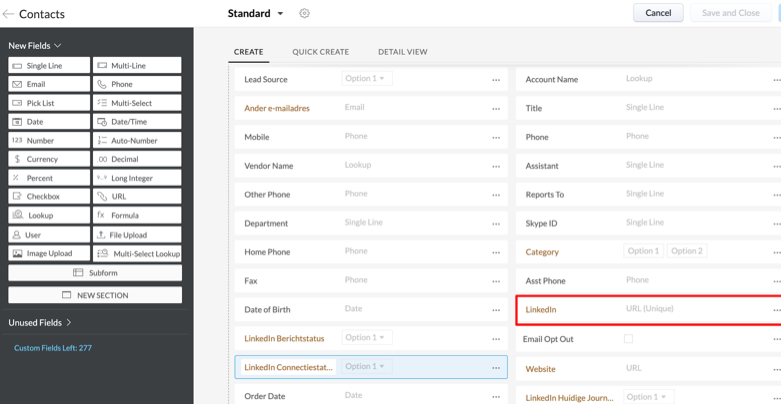Select the Multi-Line field type
This screenshot has height=404, width=781.
(137, 65)
